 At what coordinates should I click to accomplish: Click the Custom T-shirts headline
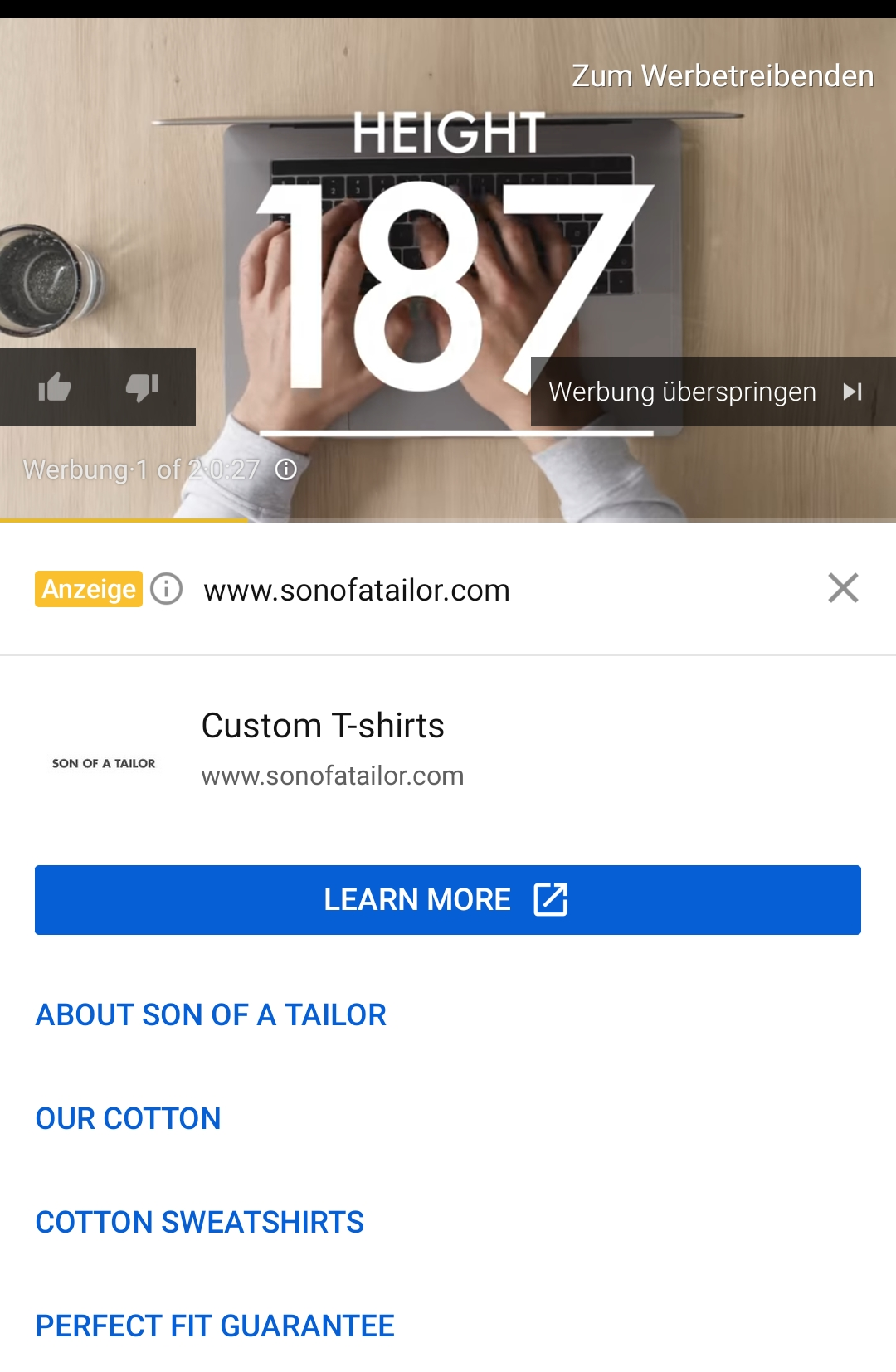point(323,725)
